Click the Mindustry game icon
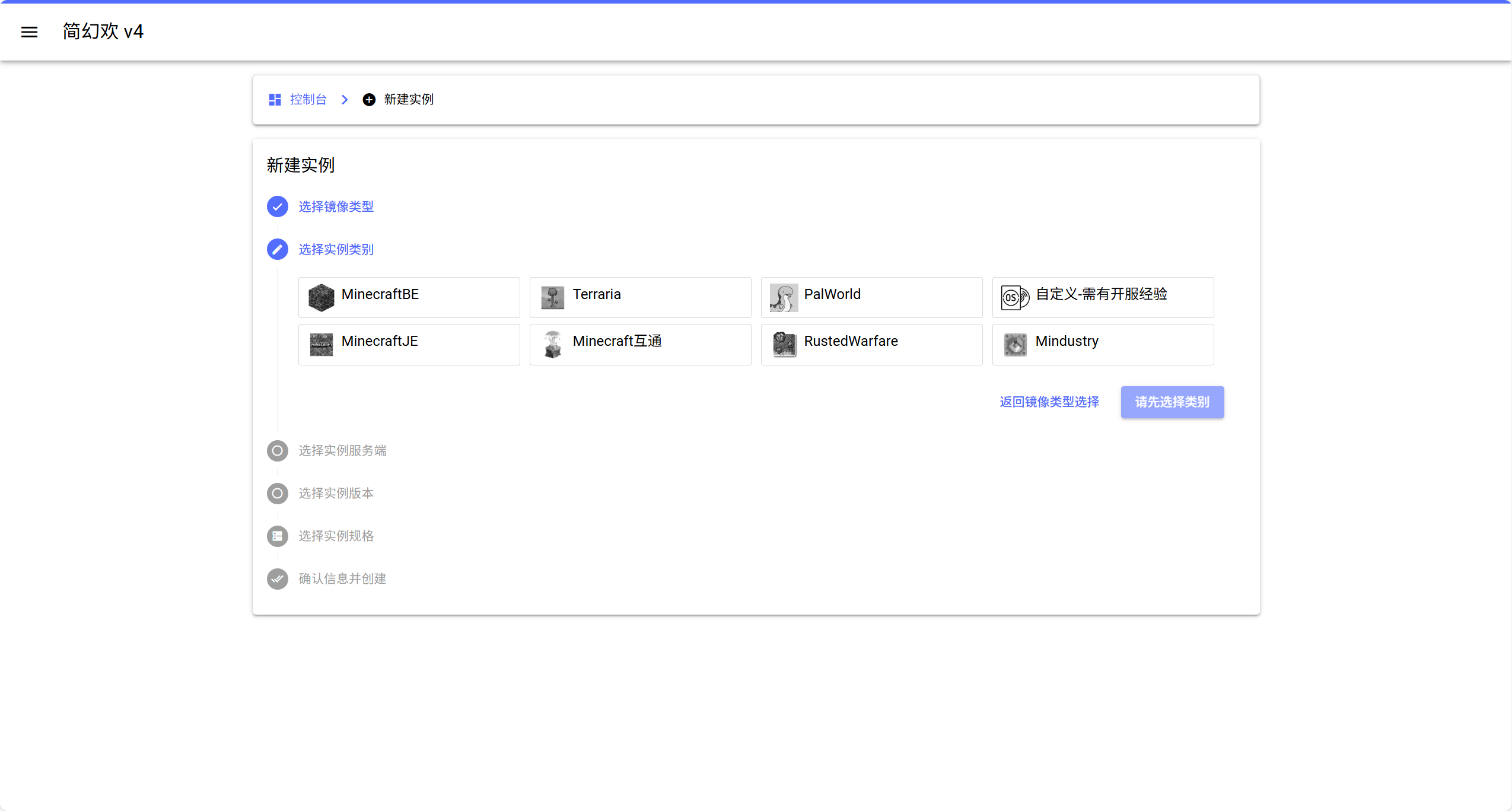The image size is (1512, 811). (1015, 345)
